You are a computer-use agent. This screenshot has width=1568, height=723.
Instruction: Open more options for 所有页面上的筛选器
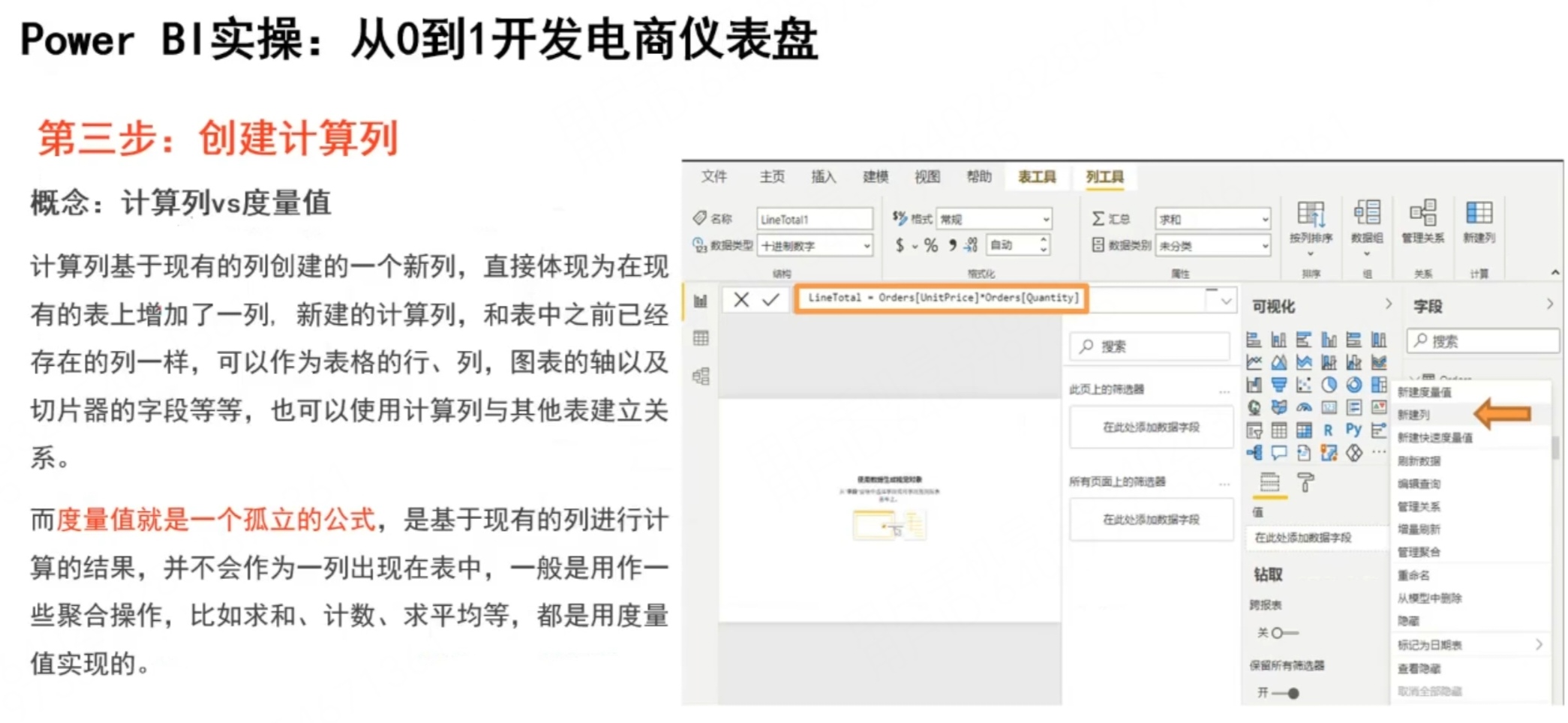pyautogui.click(x=1224, y=484)
